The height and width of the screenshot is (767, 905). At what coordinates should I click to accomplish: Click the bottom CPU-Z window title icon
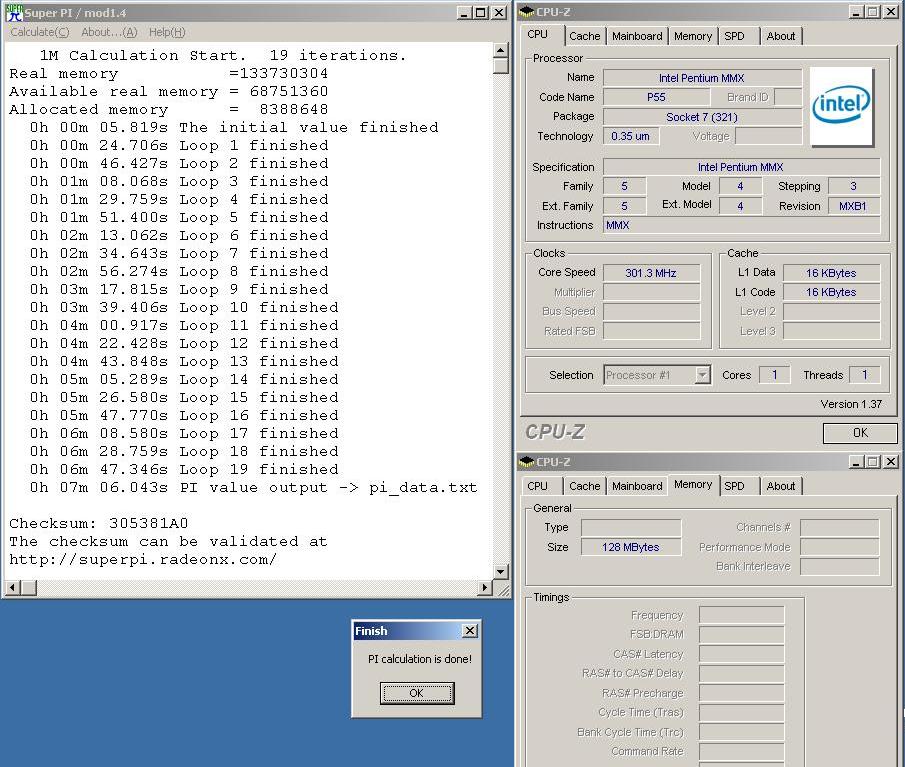pos(526,462)
